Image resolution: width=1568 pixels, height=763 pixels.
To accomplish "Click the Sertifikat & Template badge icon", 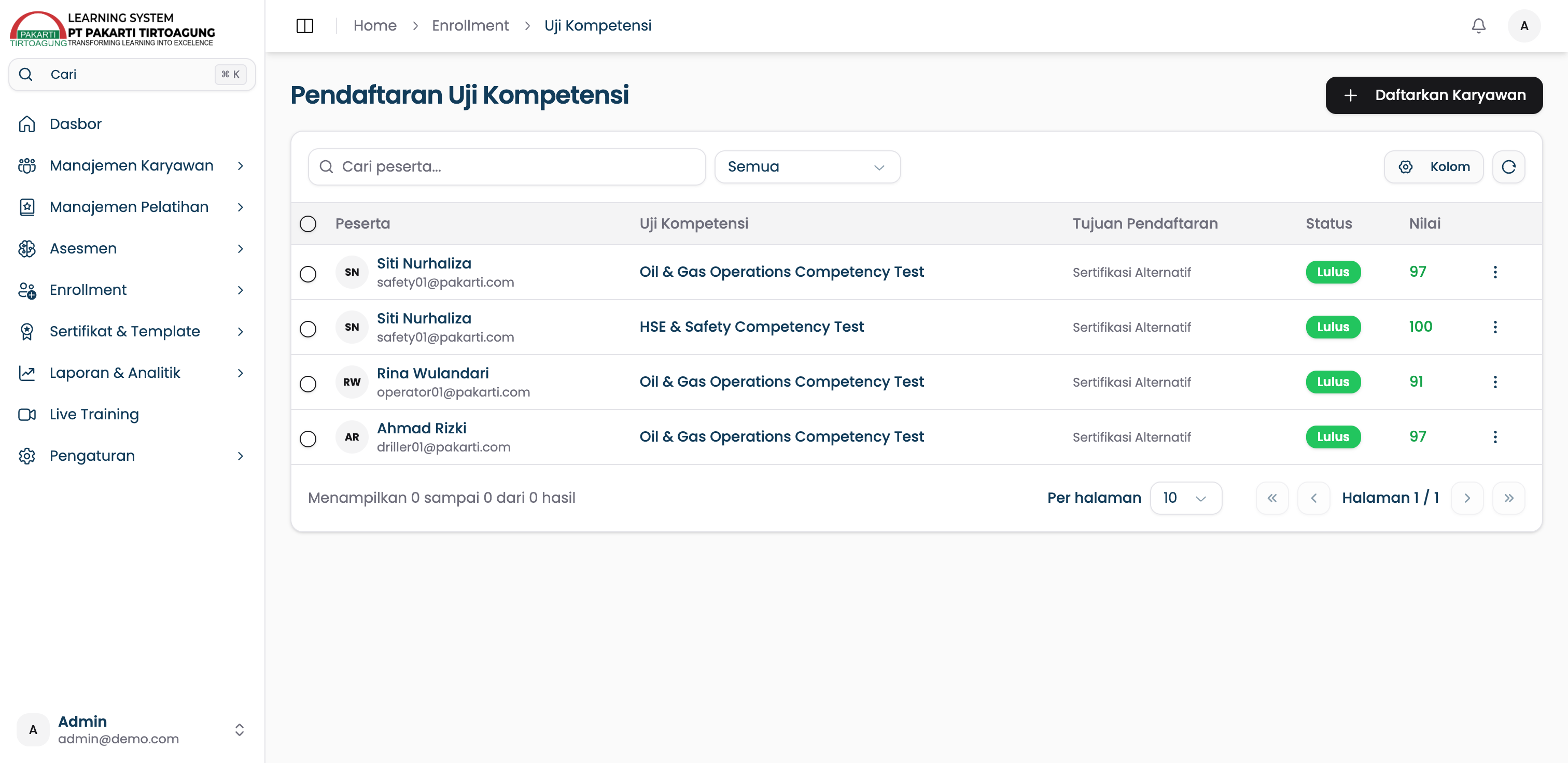I will click(x=27, y=332).
